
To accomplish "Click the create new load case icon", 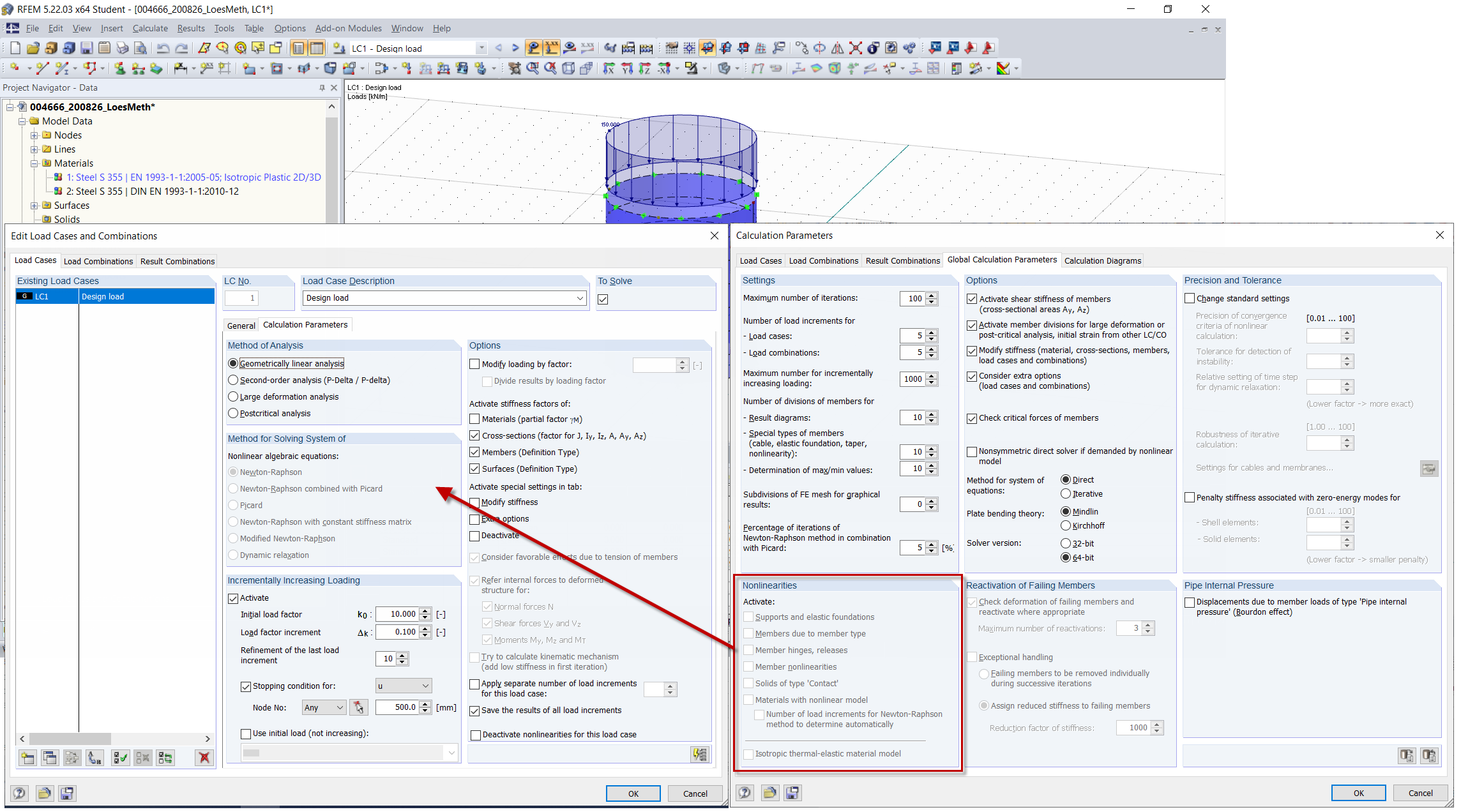I will point(27,758).
